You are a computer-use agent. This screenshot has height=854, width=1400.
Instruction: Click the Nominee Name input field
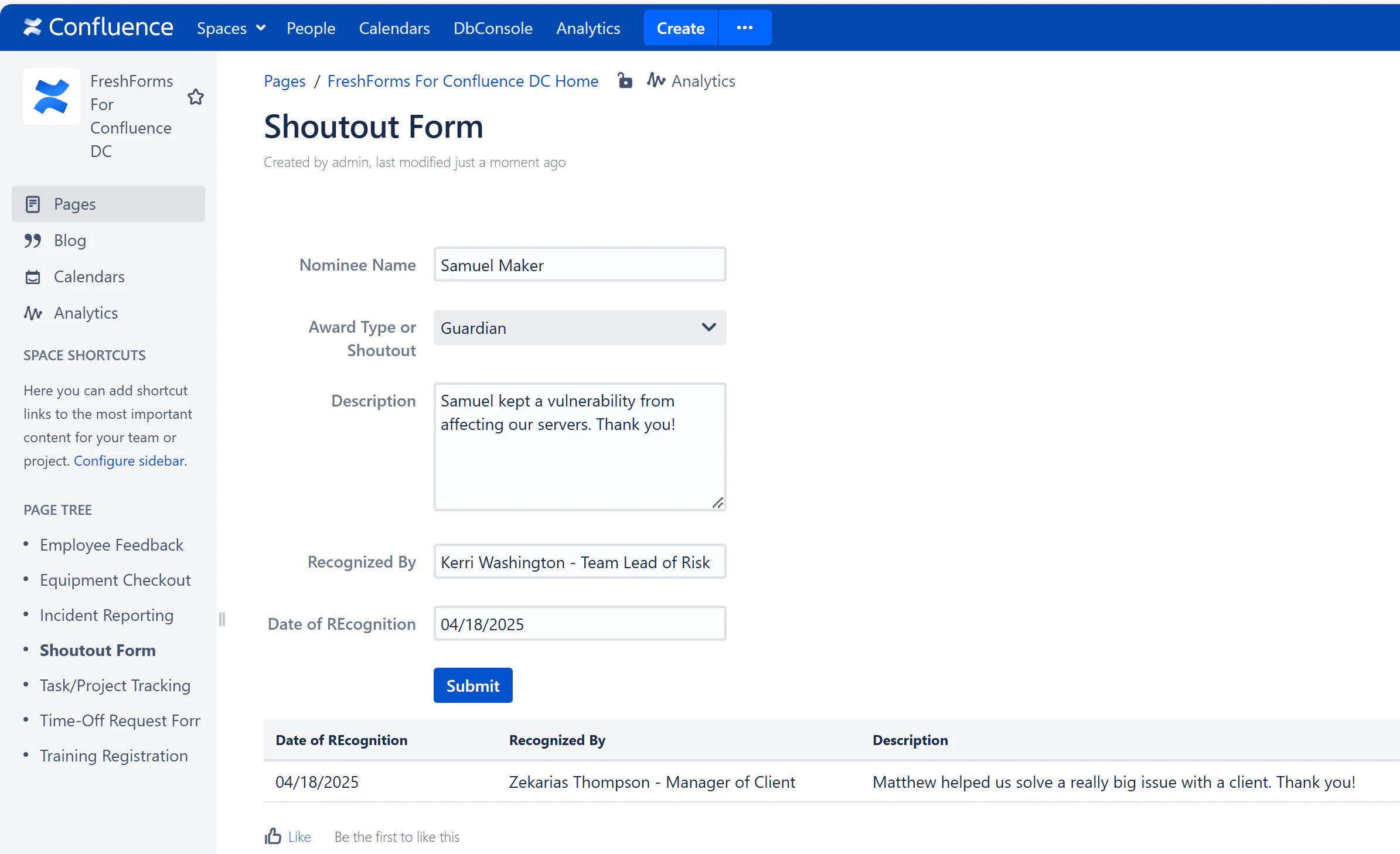[579, 265]
